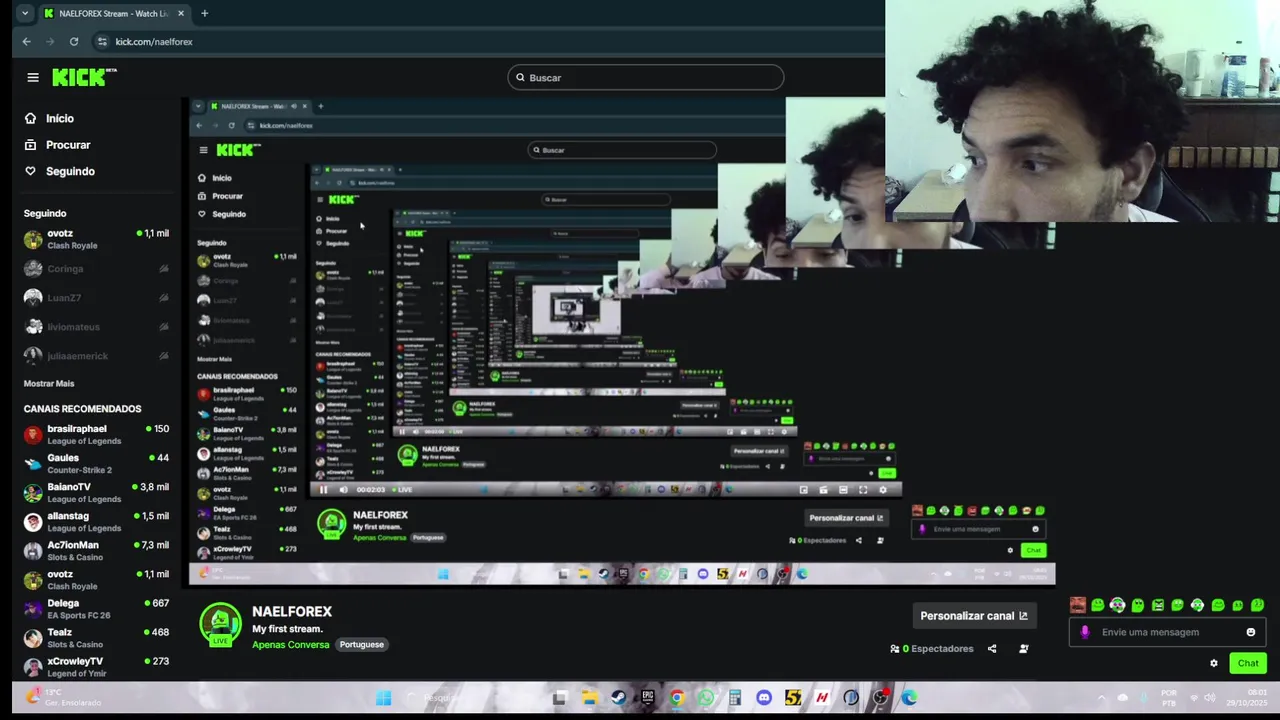Click the Envie uma mensagem chat input
Screen dimensions: 1280x720
1167,632
